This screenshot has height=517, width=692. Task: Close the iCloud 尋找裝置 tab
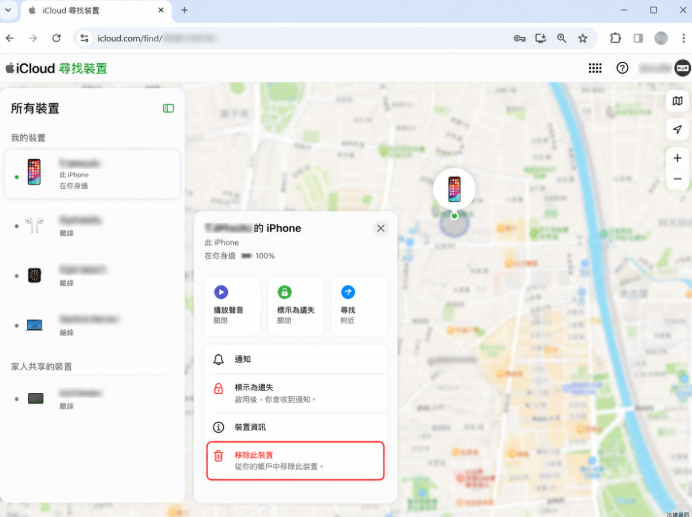[x=161, y=10]
